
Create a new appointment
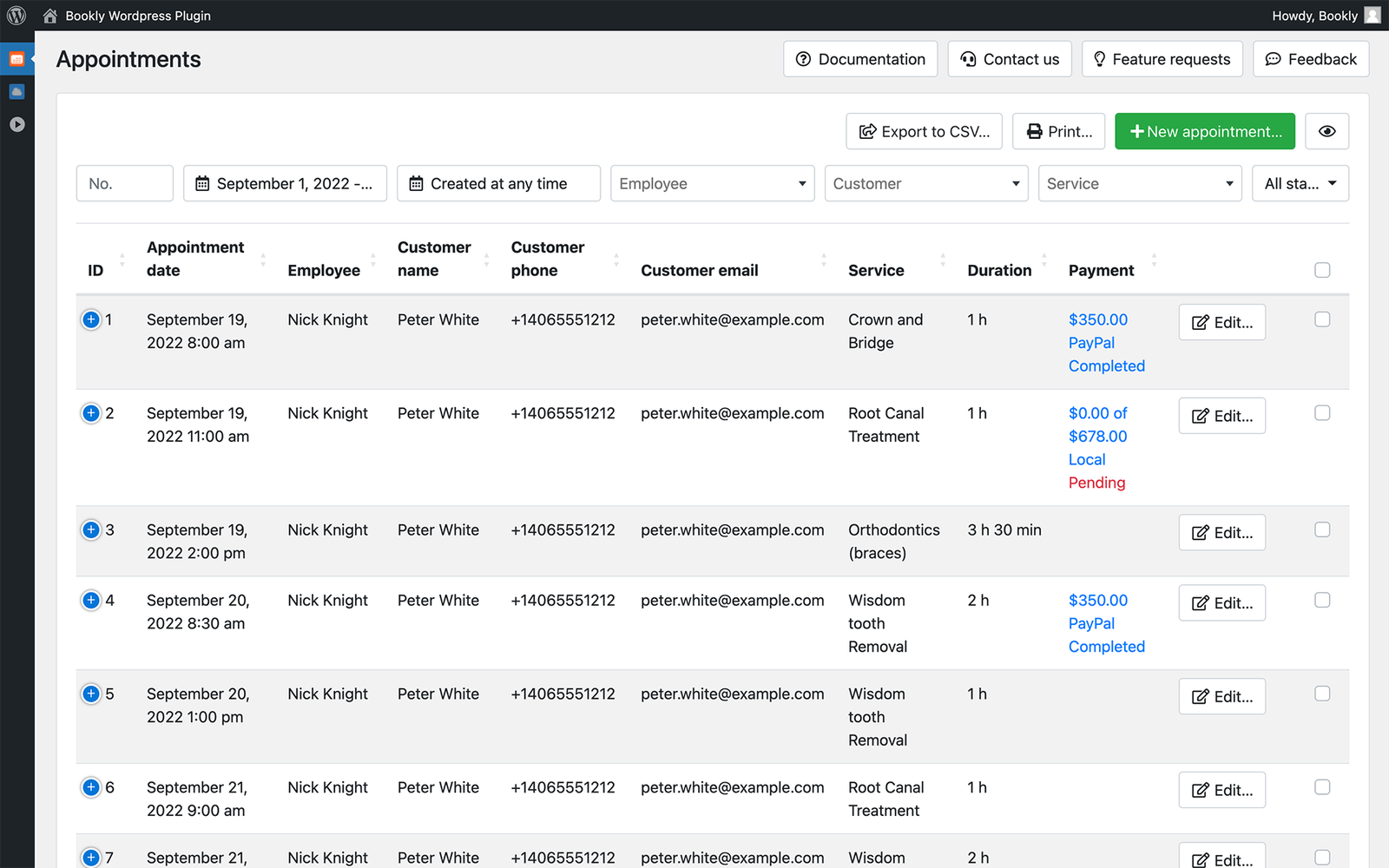[x=1204, y=131]
